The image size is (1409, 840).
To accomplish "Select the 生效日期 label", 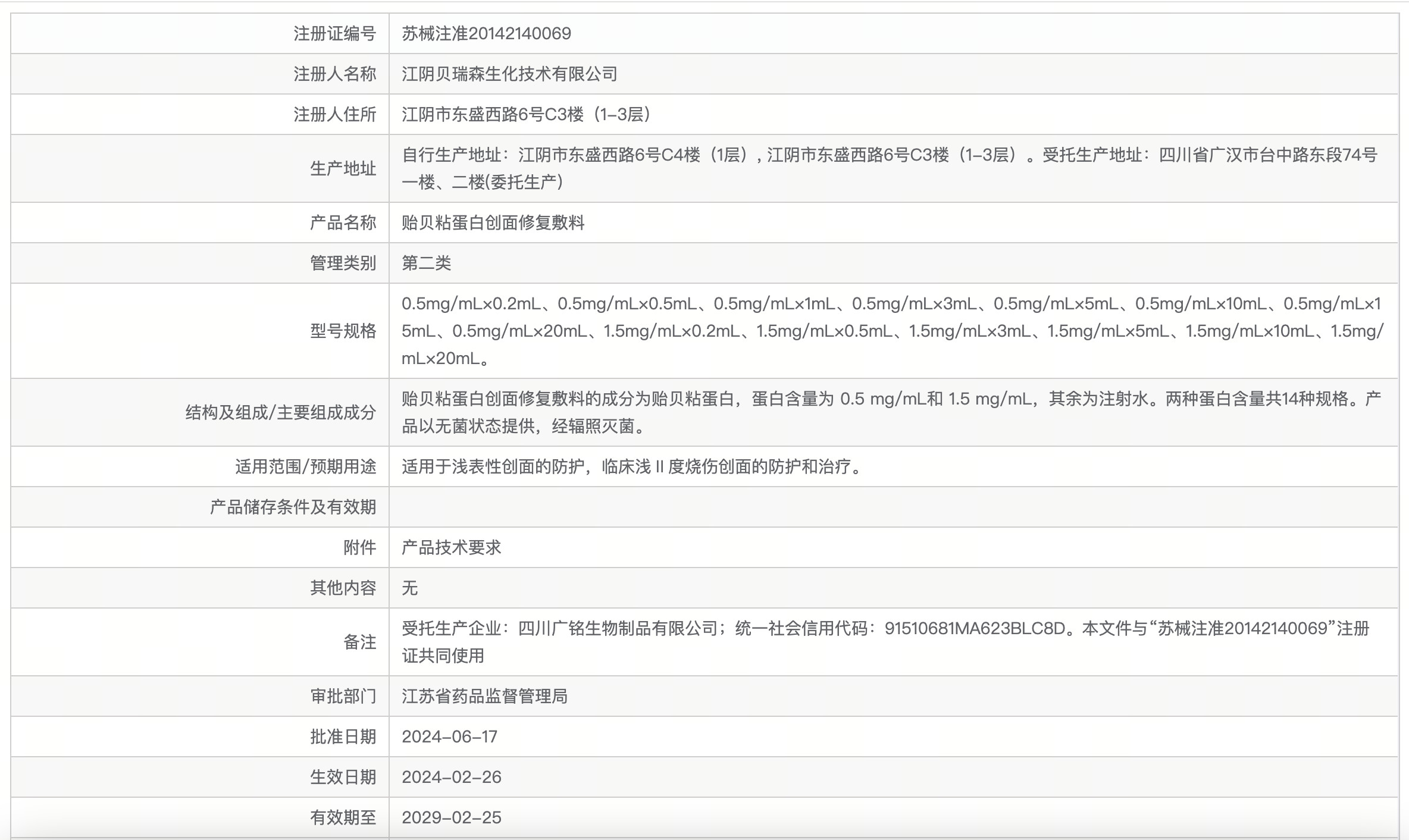I will pyautogui.click(x=343, y=777).
